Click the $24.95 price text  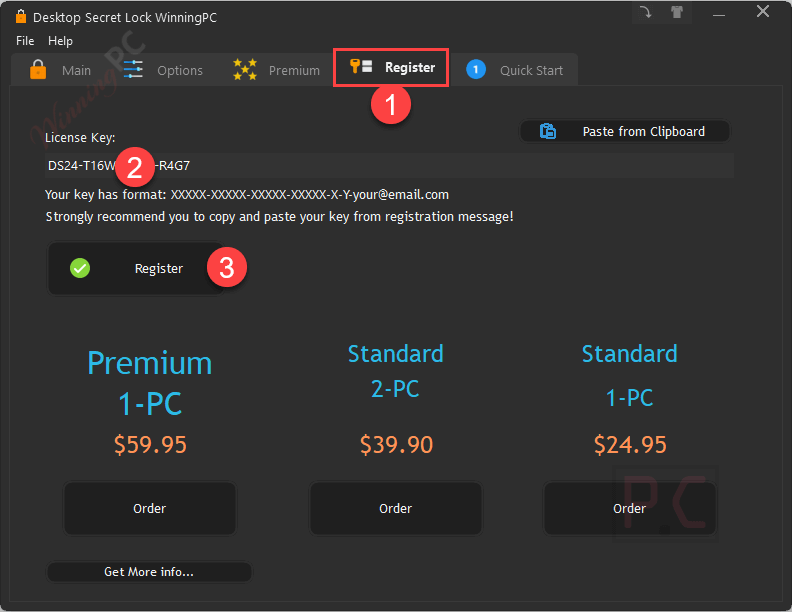click(630, 445)
